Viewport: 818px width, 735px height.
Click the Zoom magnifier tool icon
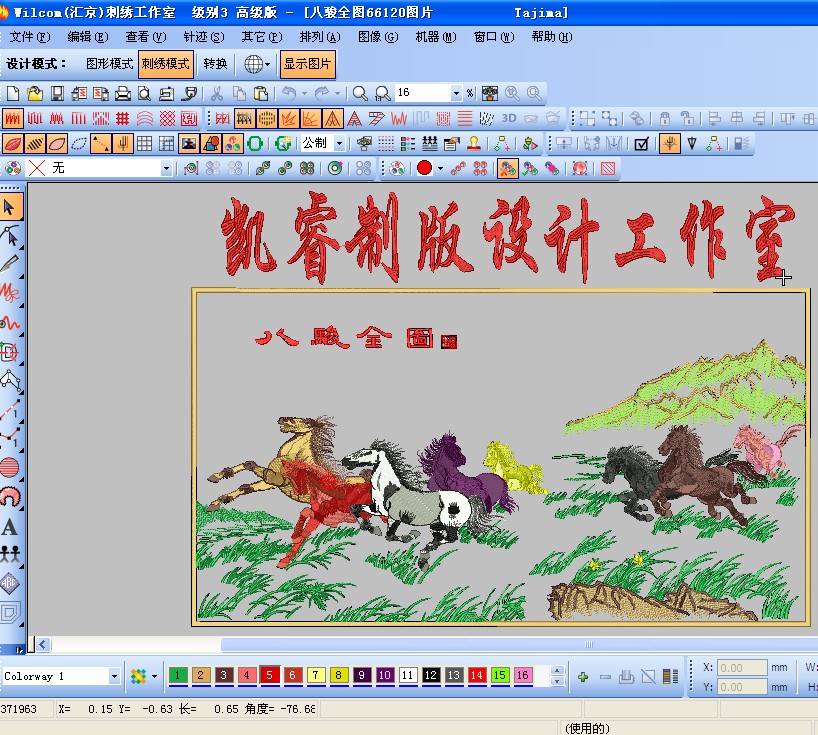coord(360,93)
